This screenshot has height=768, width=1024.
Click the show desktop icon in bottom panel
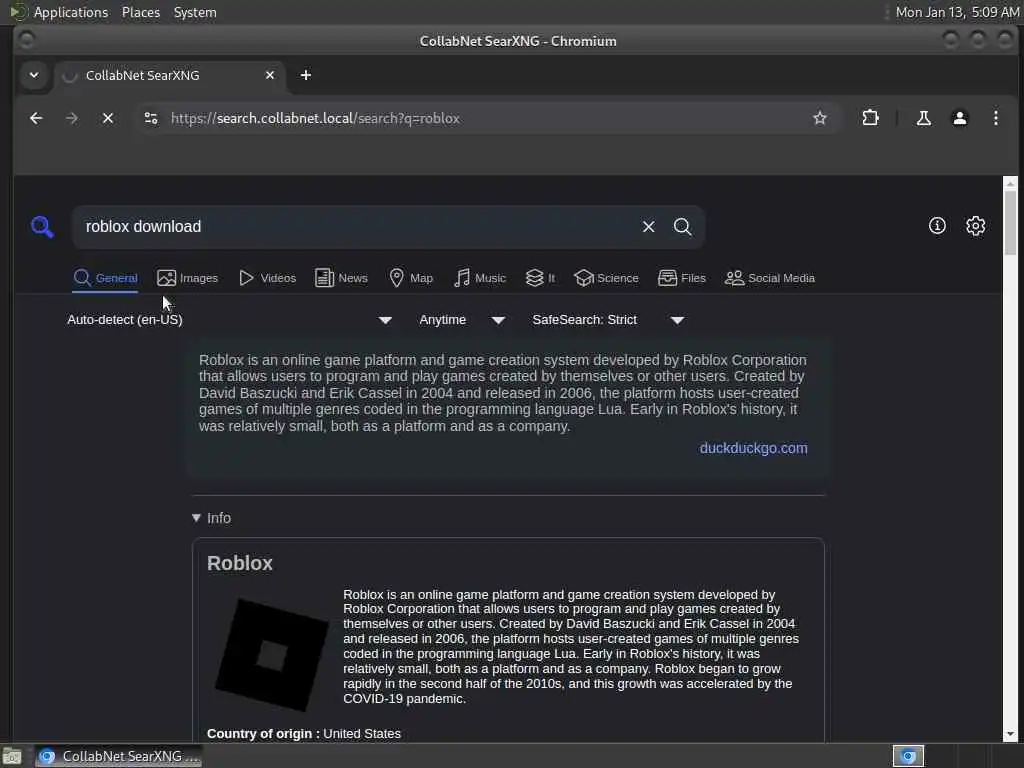12,756
